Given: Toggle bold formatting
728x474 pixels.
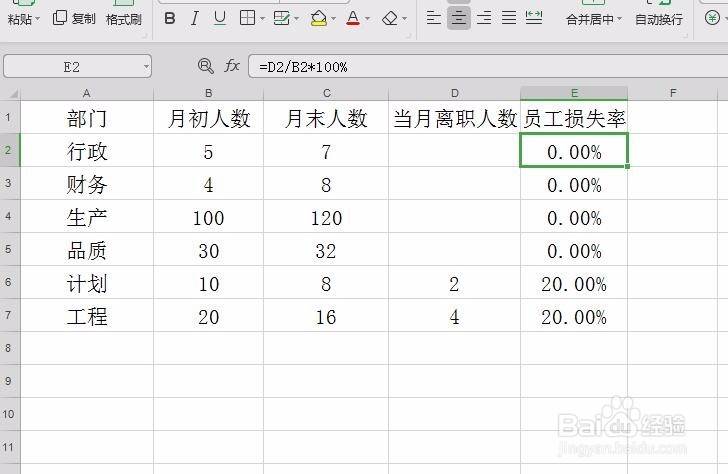Looking at the screenshot, I should pos(170,19).
